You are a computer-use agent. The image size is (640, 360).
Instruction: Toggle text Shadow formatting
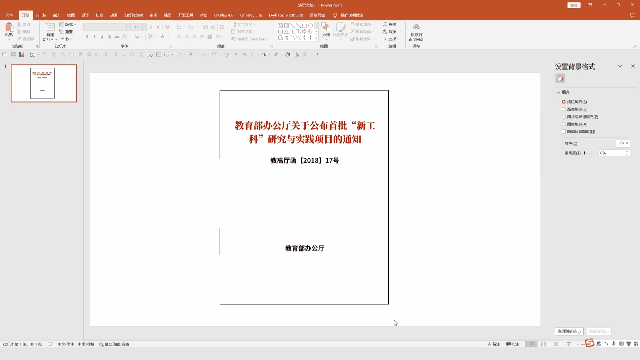click(109, 37)
